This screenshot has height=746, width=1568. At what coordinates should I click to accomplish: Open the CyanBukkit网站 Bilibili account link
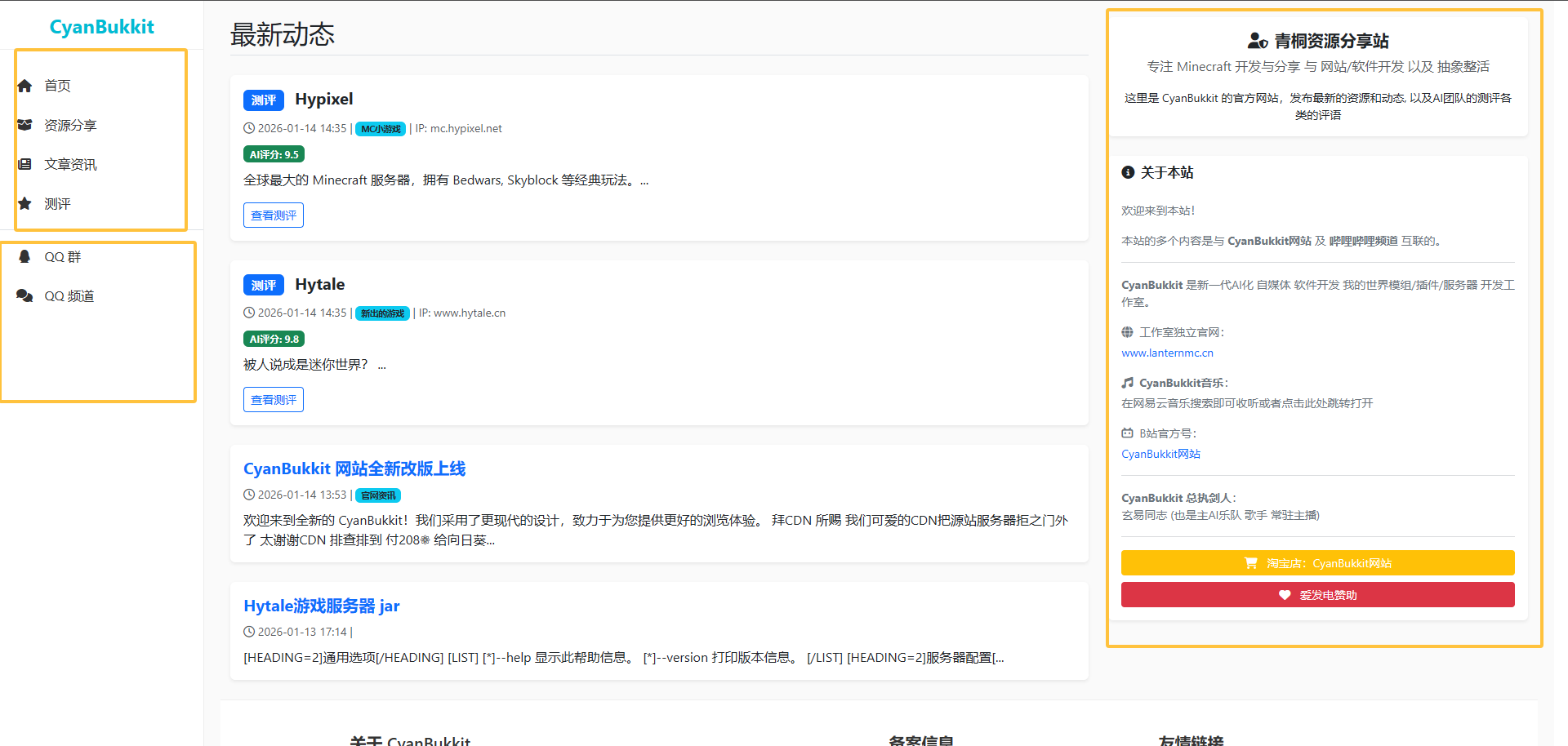coord(1160,454)
